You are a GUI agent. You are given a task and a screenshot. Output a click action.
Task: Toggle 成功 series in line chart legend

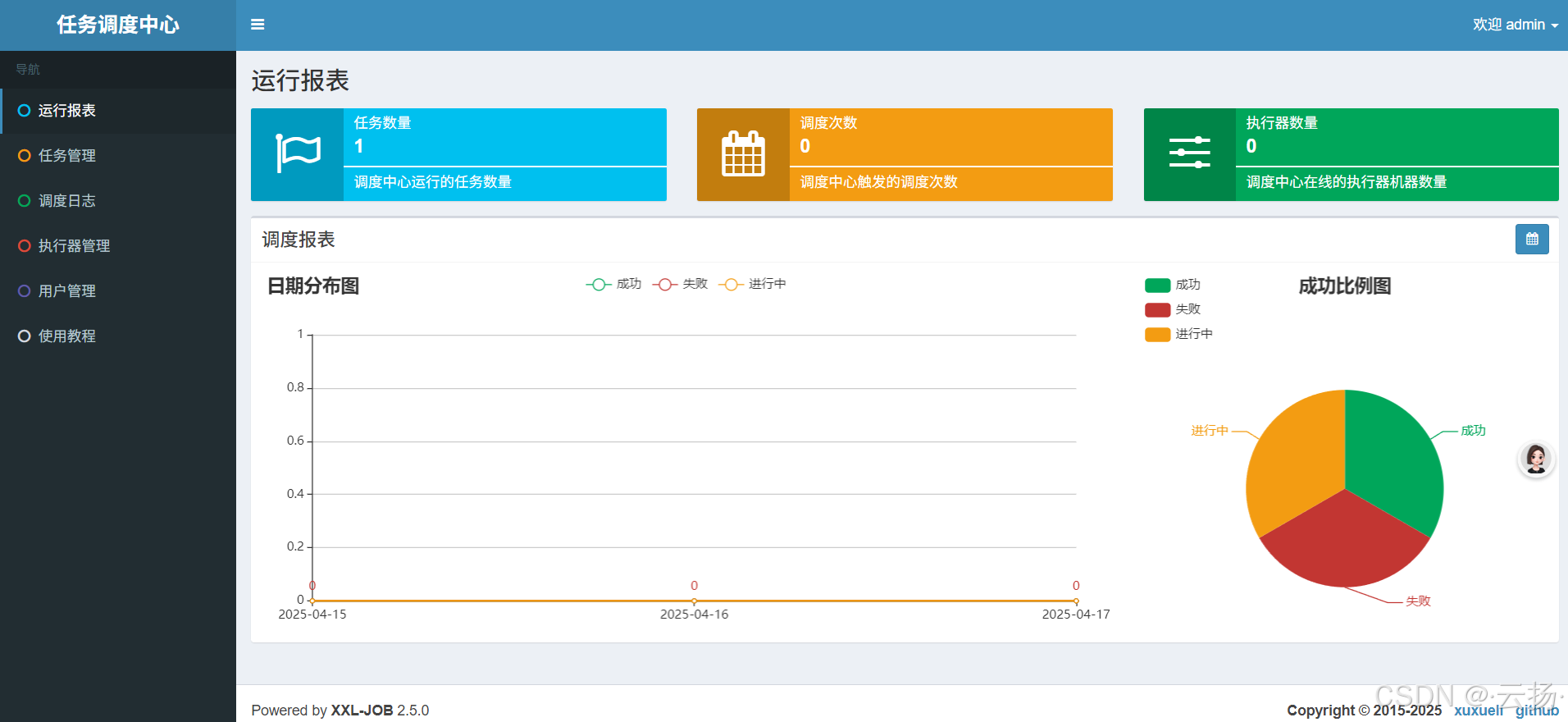(613, 284)
